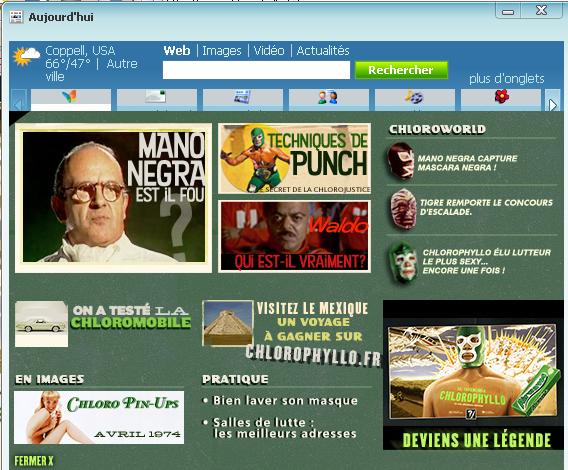Open the two-people contacts tab
The height and width of the screenshot is (470, 568).
click(329, 100)
